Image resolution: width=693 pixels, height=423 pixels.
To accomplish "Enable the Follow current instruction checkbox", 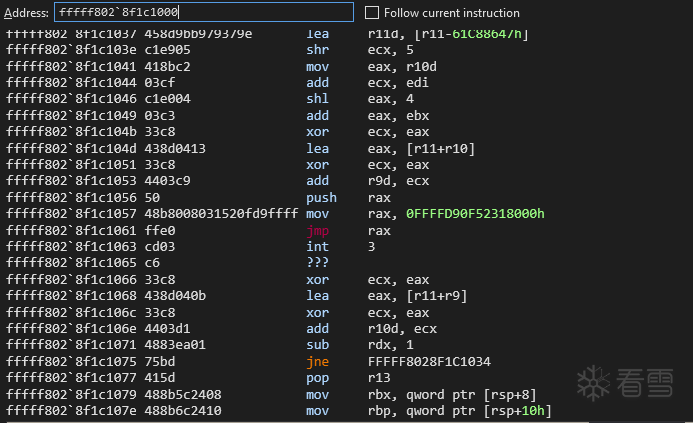I will pyautogui.click(x=372, y=13).
